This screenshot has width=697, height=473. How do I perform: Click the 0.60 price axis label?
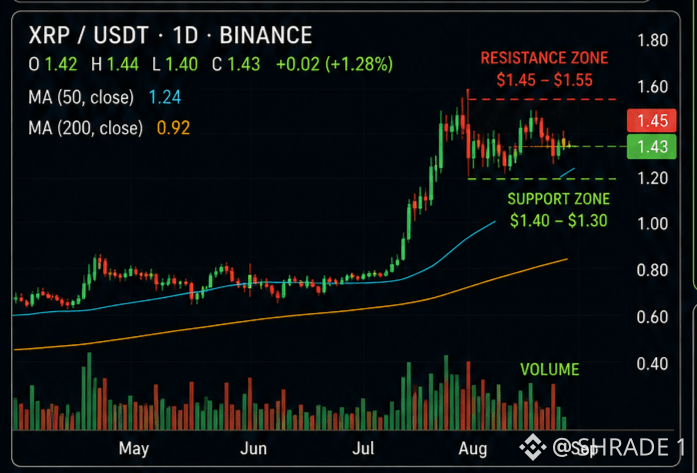point(653,317)
